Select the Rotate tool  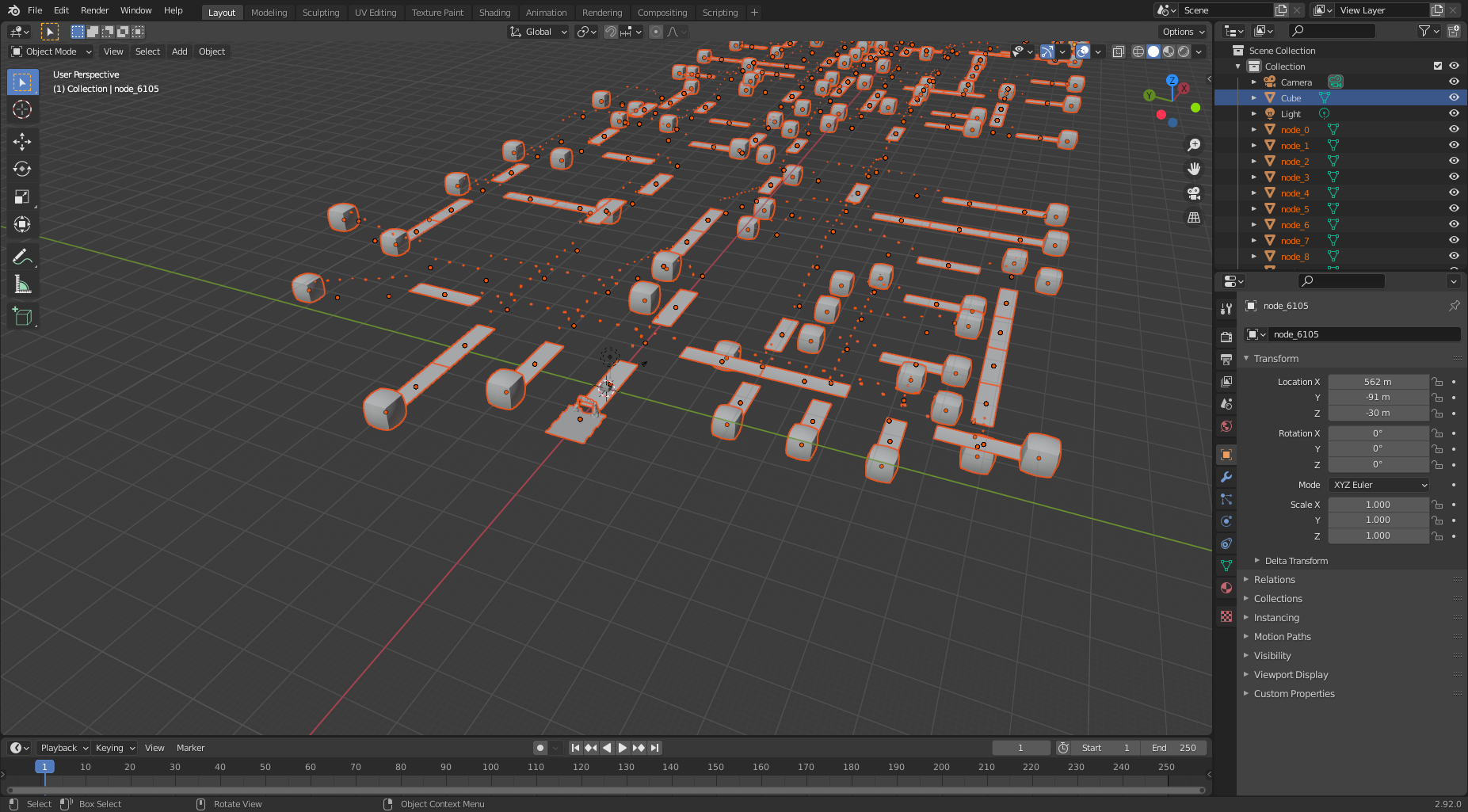tap(22, 169)
